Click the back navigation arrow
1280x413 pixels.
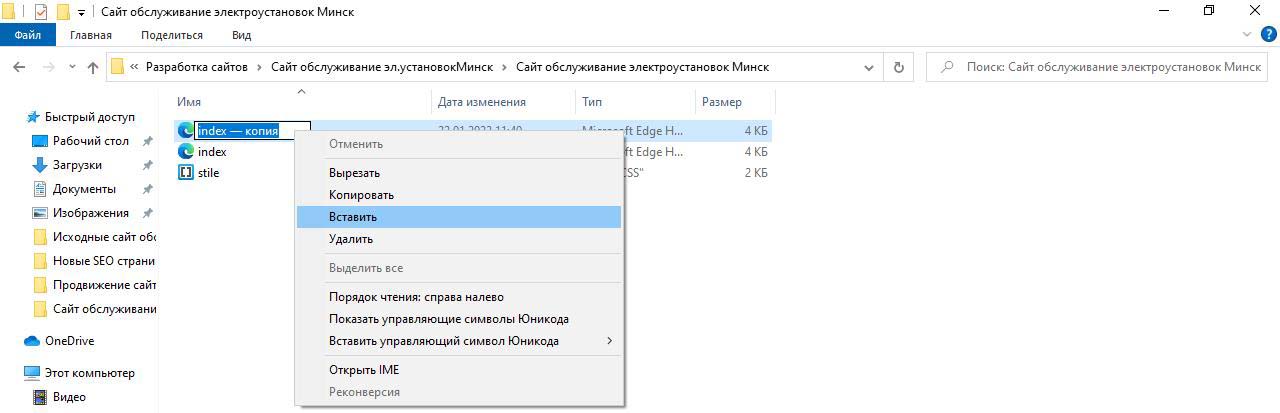coord(19,67)
